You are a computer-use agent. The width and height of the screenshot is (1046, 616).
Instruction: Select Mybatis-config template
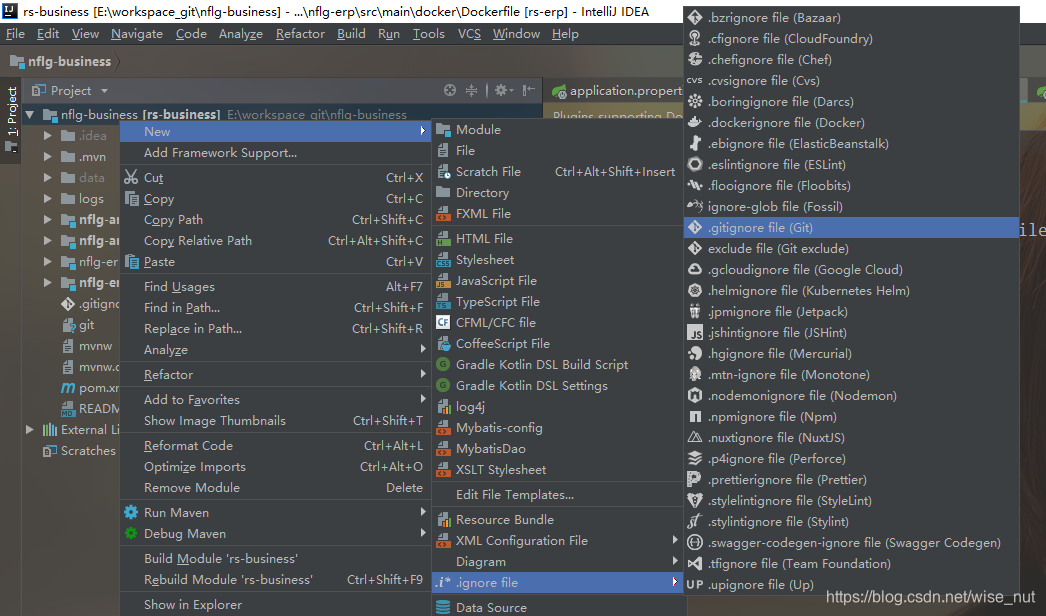[558, 428]
